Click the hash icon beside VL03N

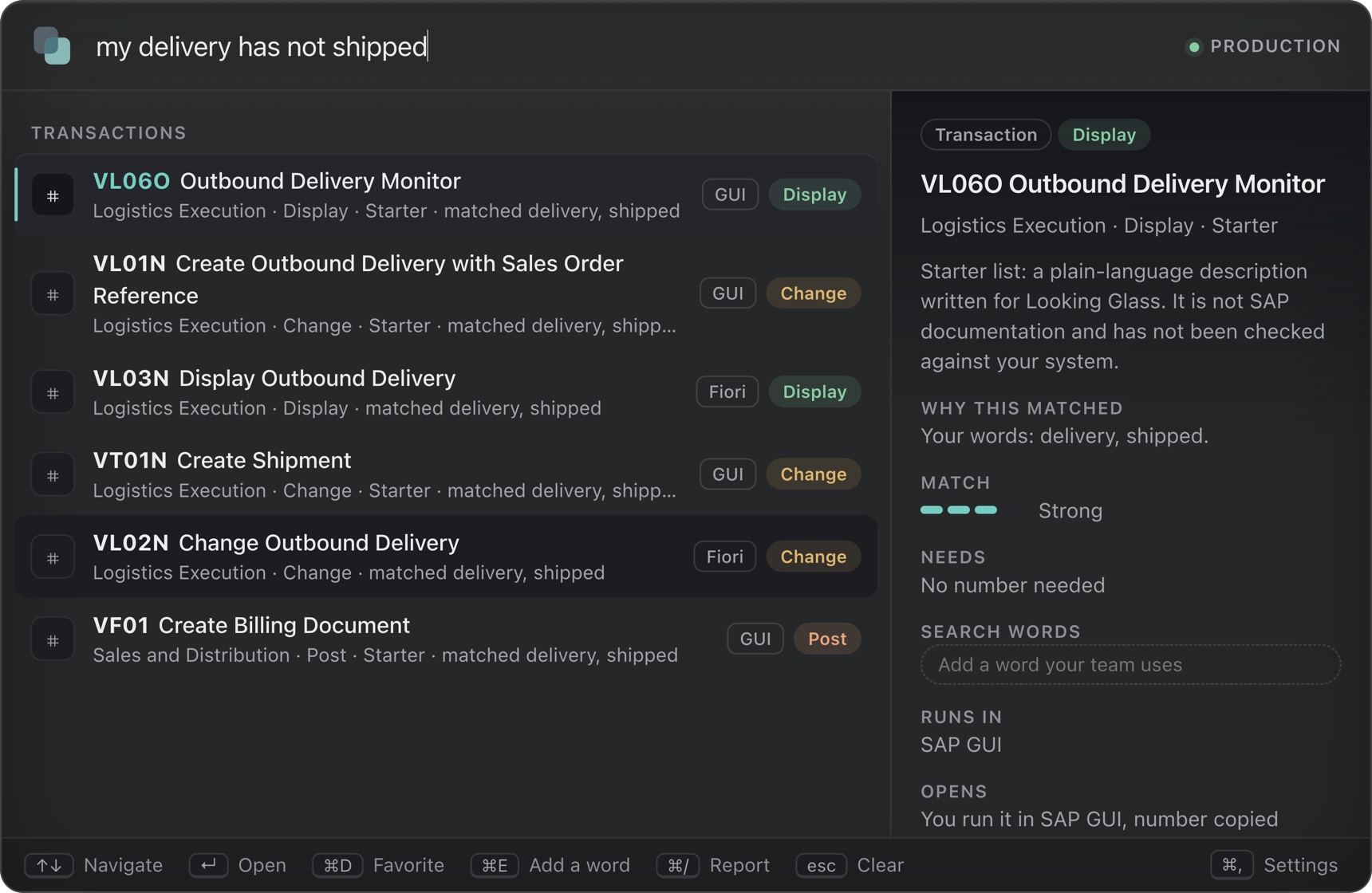53,392
